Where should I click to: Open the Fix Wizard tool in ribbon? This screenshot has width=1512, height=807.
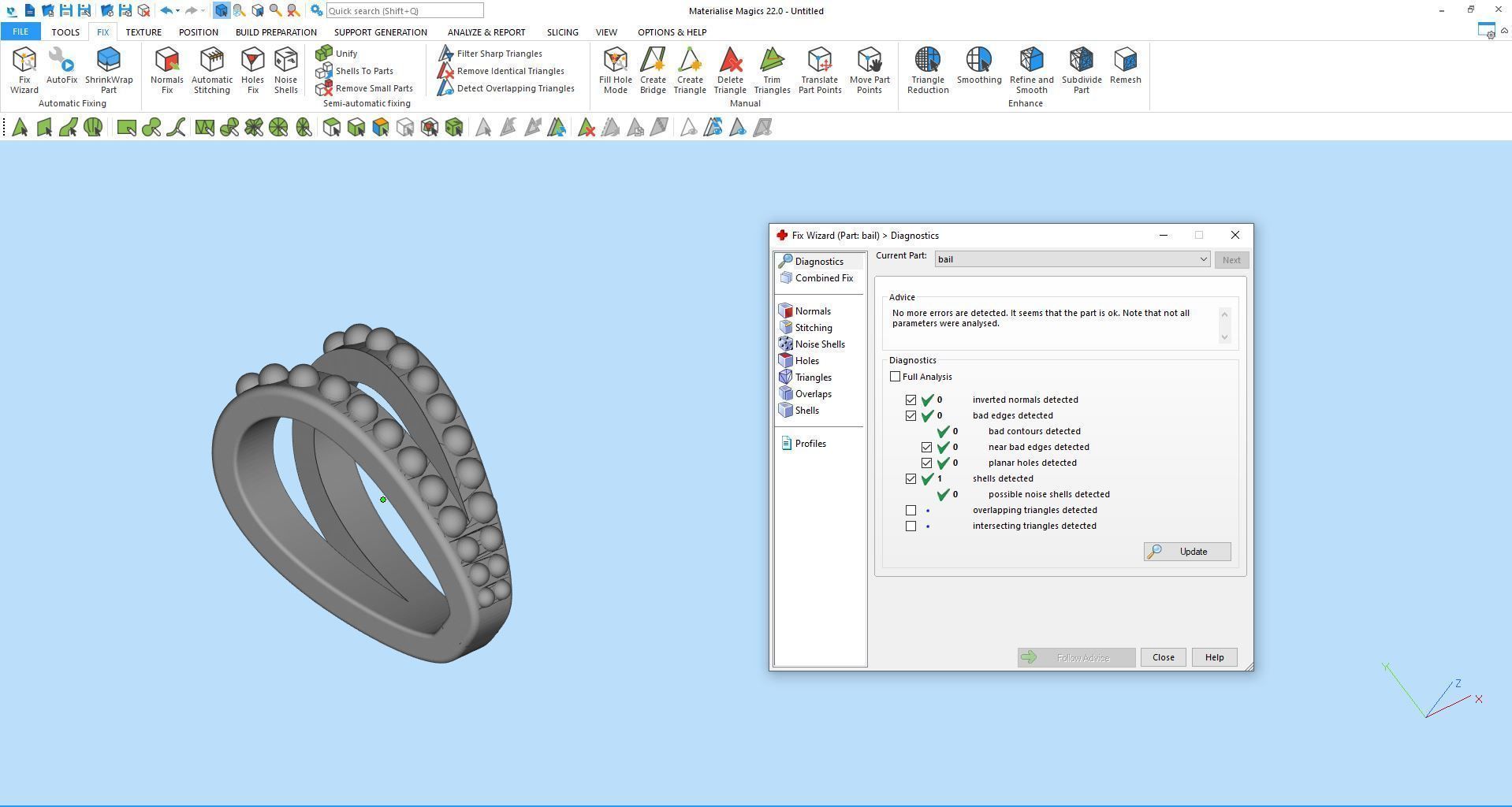tap(24, 70)
